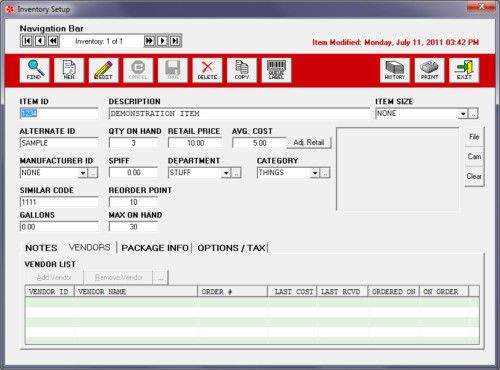Click the Print toolbar icon

click(429, 70)
